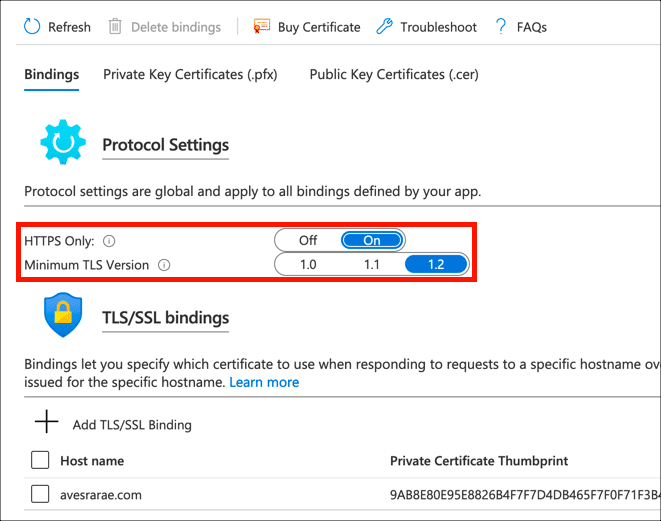The height and width of the screenshot is (521, 661).
Task: Check the avesrarae.com binding checkbox
Action: pos(41,493)
